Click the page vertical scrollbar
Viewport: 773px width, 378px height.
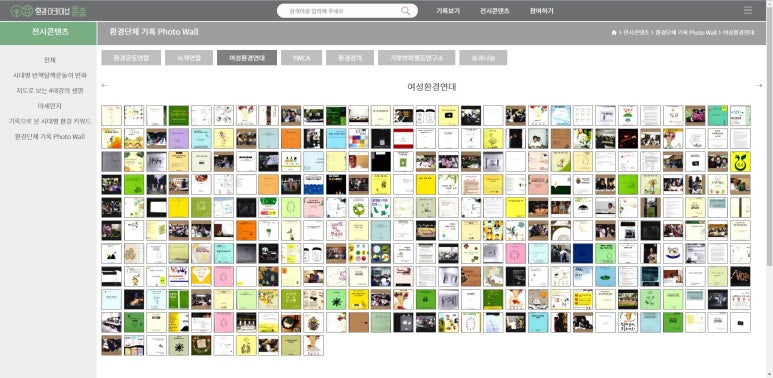tap(769, 189)
